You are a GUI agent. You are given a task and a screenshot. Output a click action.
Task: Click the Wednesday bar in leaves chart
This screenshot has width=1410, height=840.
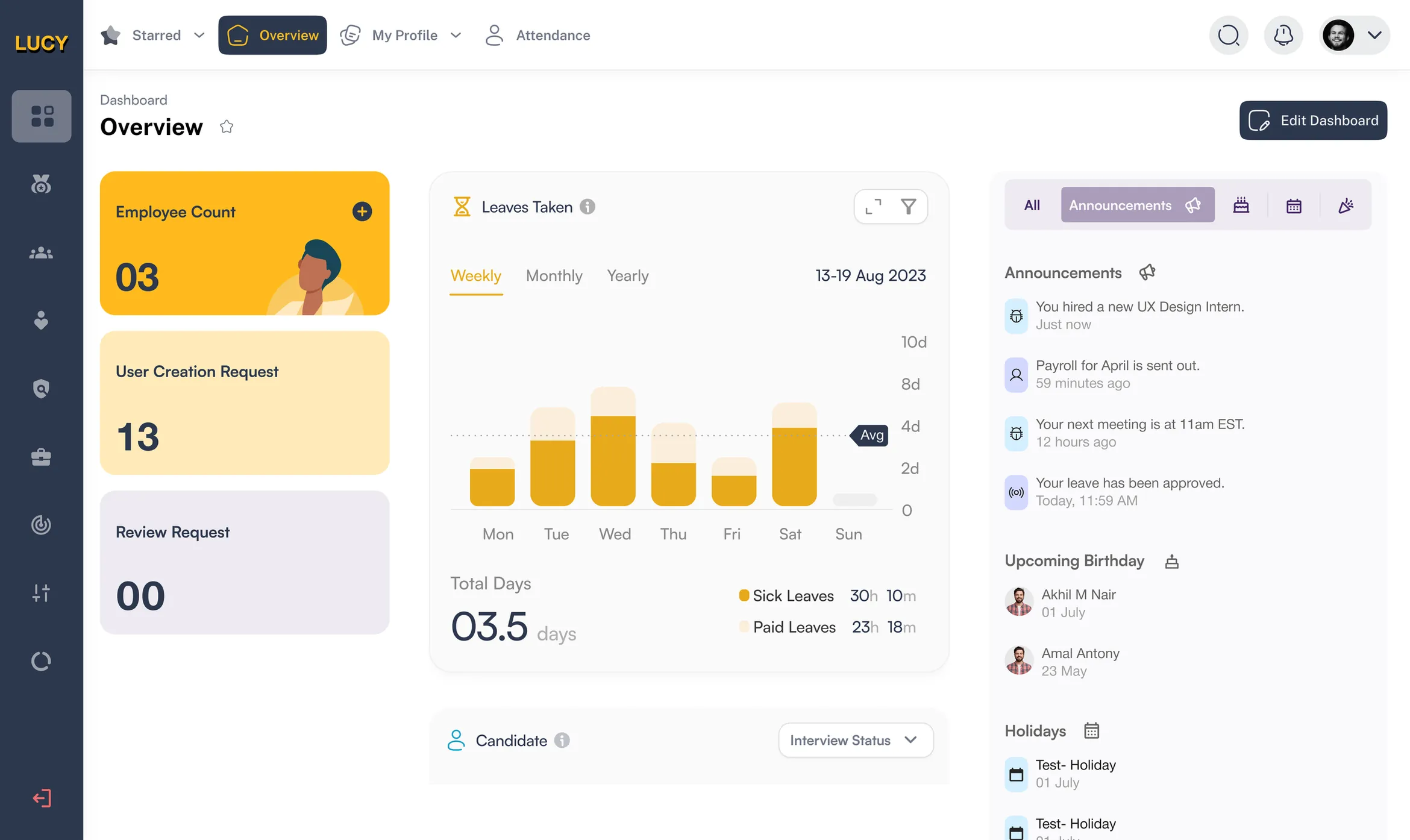(x=613, y=447)
